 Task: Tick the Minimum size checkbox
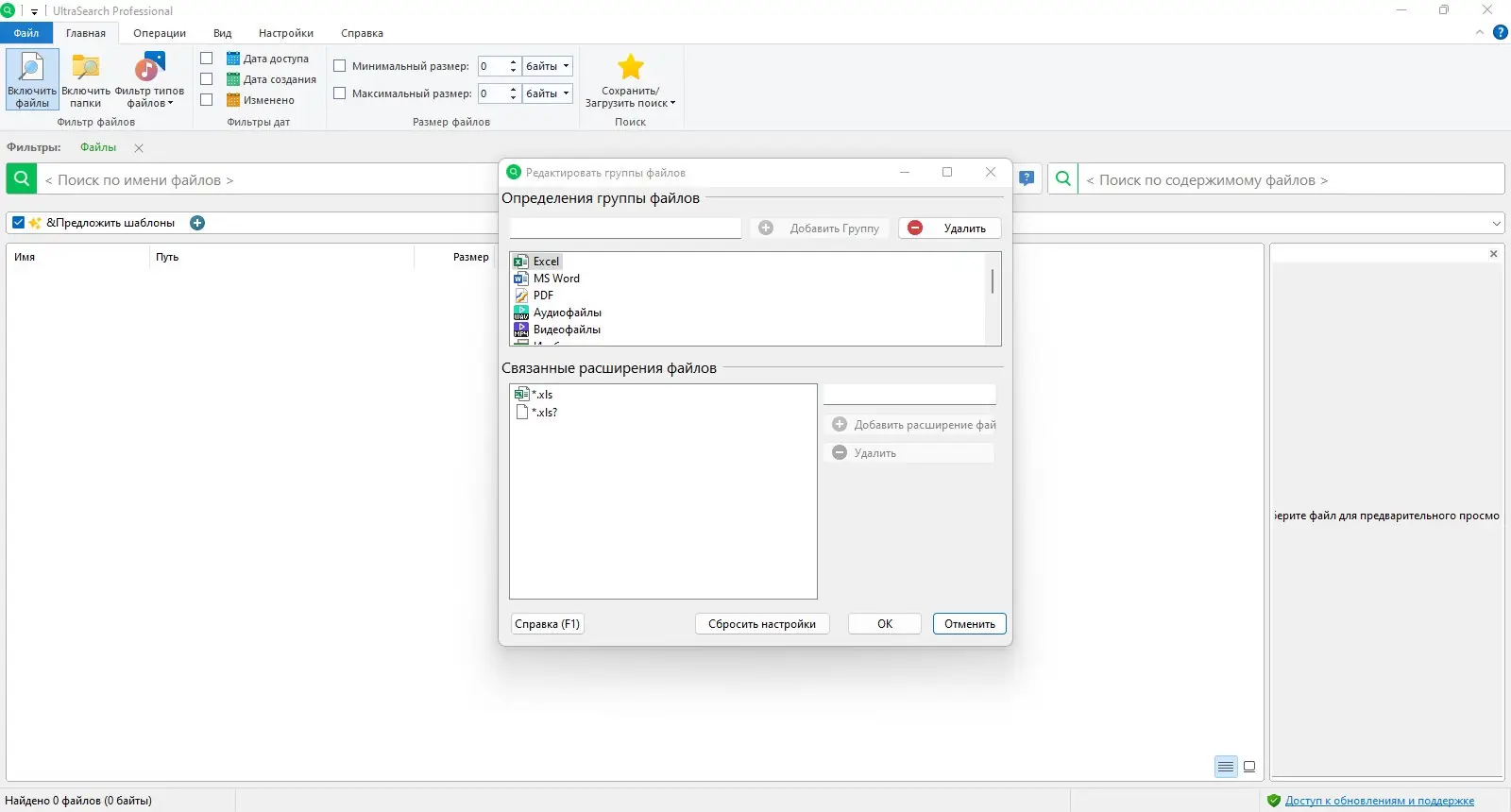tap(340, 66)
